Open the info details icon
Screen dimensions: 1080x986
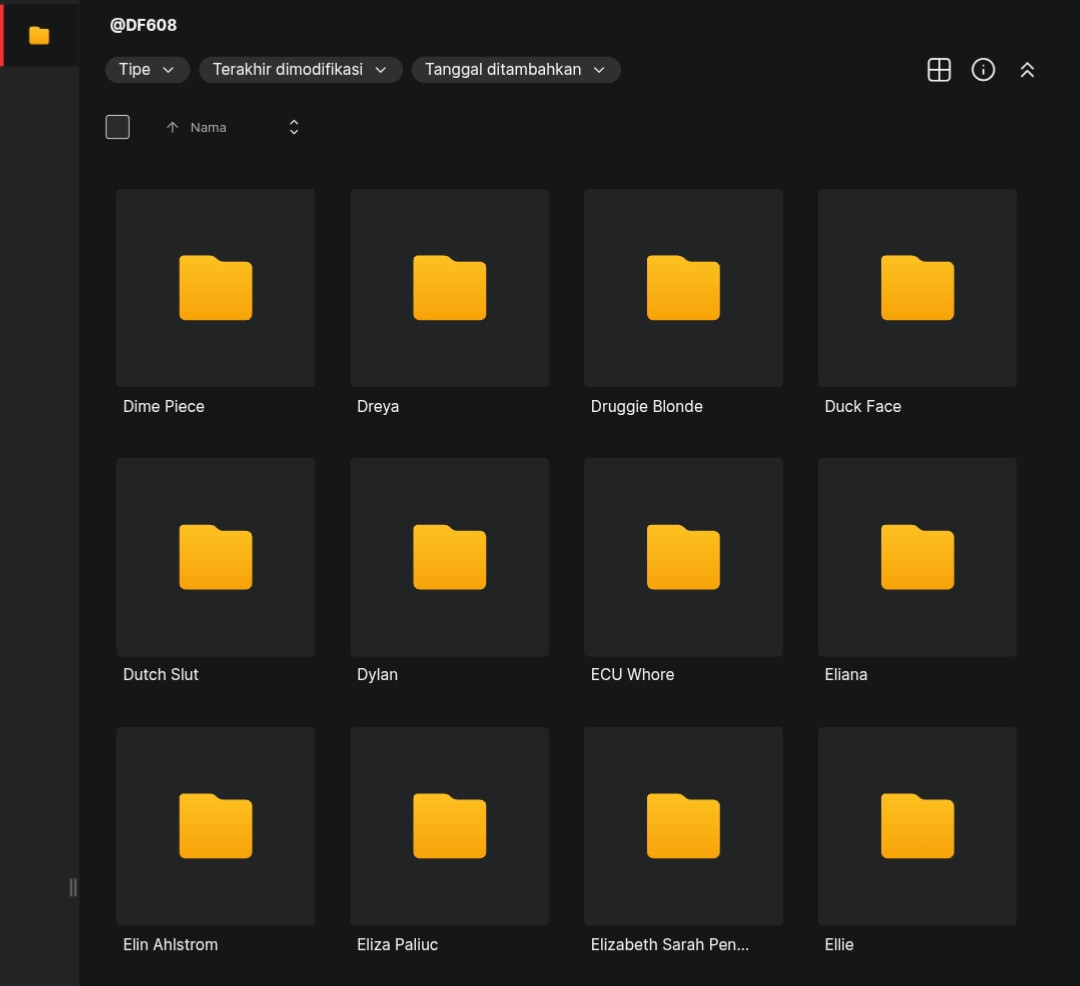pyautogui.click(x=983, y=70)
